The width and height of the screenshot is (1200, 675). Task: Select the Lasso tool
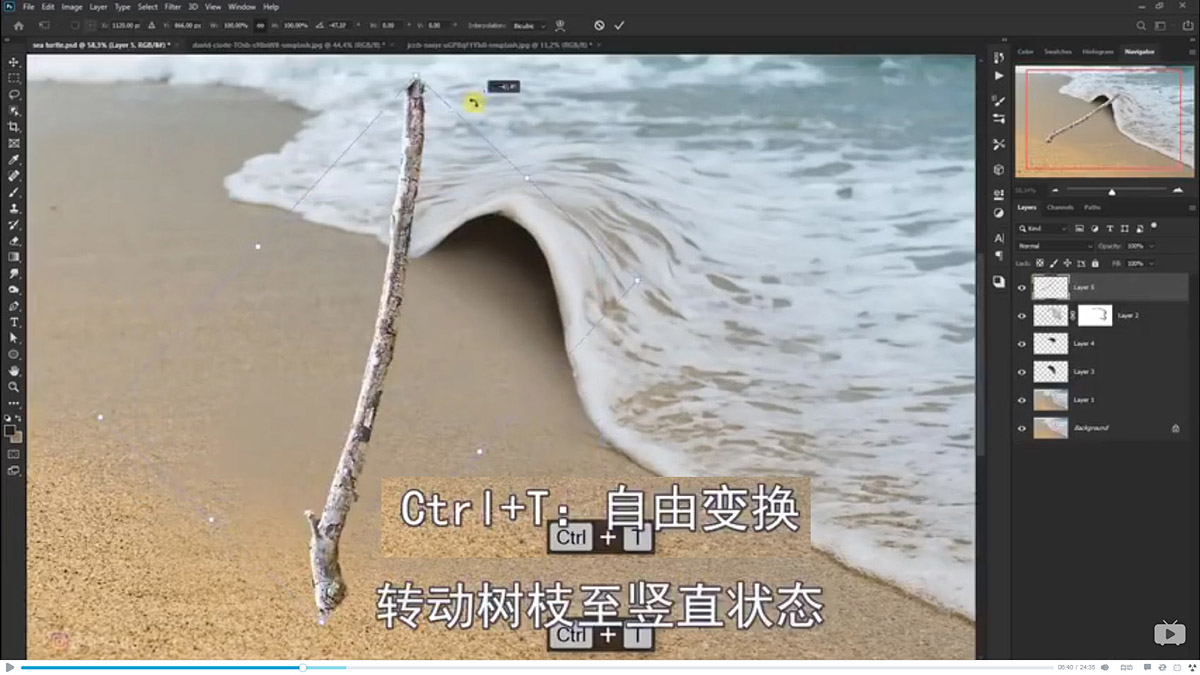click(14, 95)
